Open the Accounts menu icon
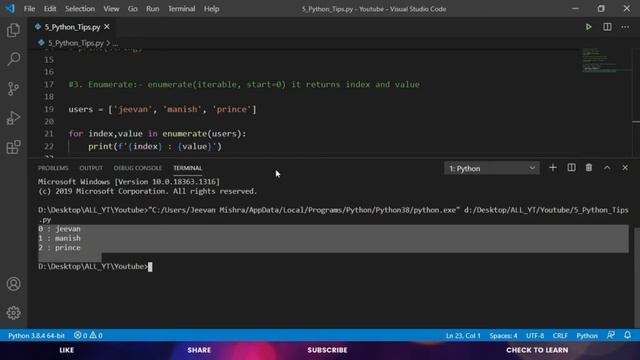This screenshot has width=640, height=360. [x=13, y=284]
